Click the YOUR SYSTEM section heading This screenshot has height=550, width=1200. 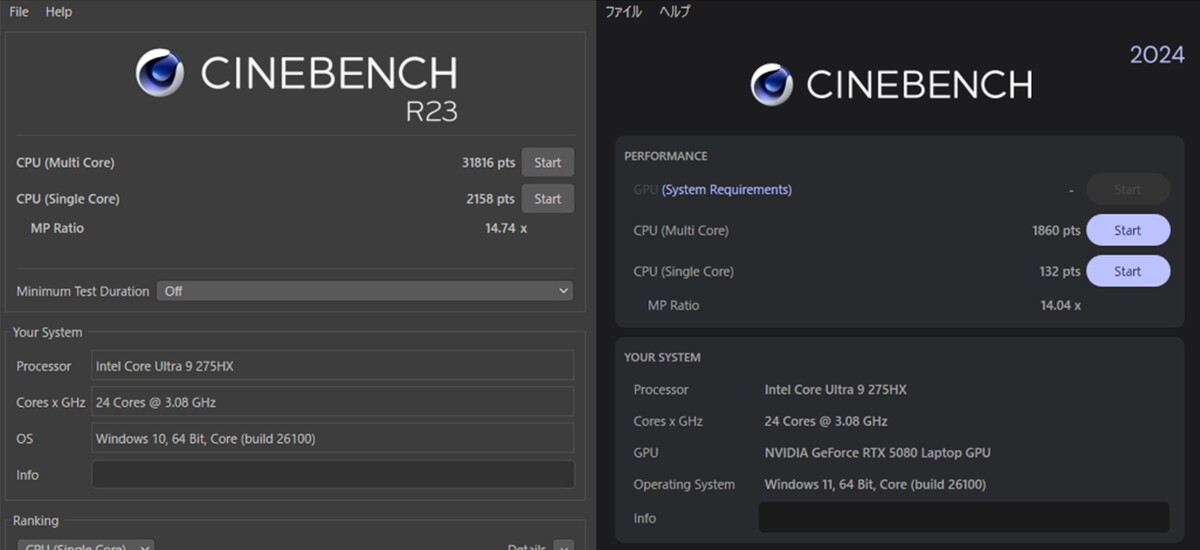[x=662, y=357]
